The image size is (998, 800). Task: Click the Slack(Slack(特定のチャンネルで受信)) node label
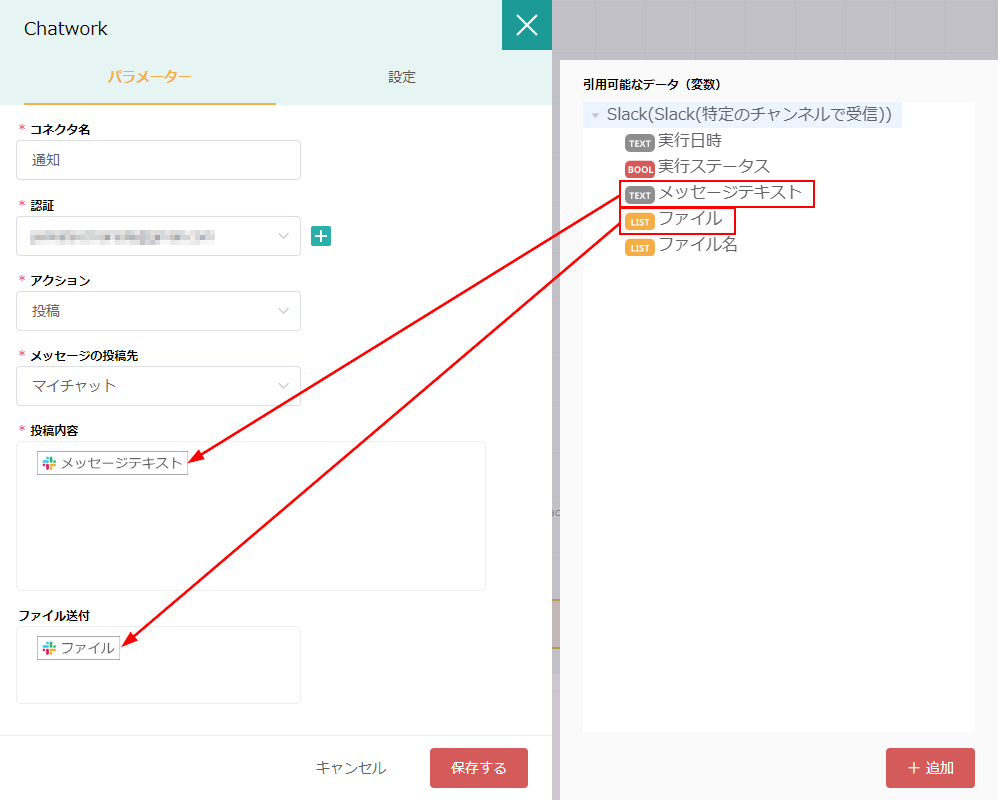(749, 115)
